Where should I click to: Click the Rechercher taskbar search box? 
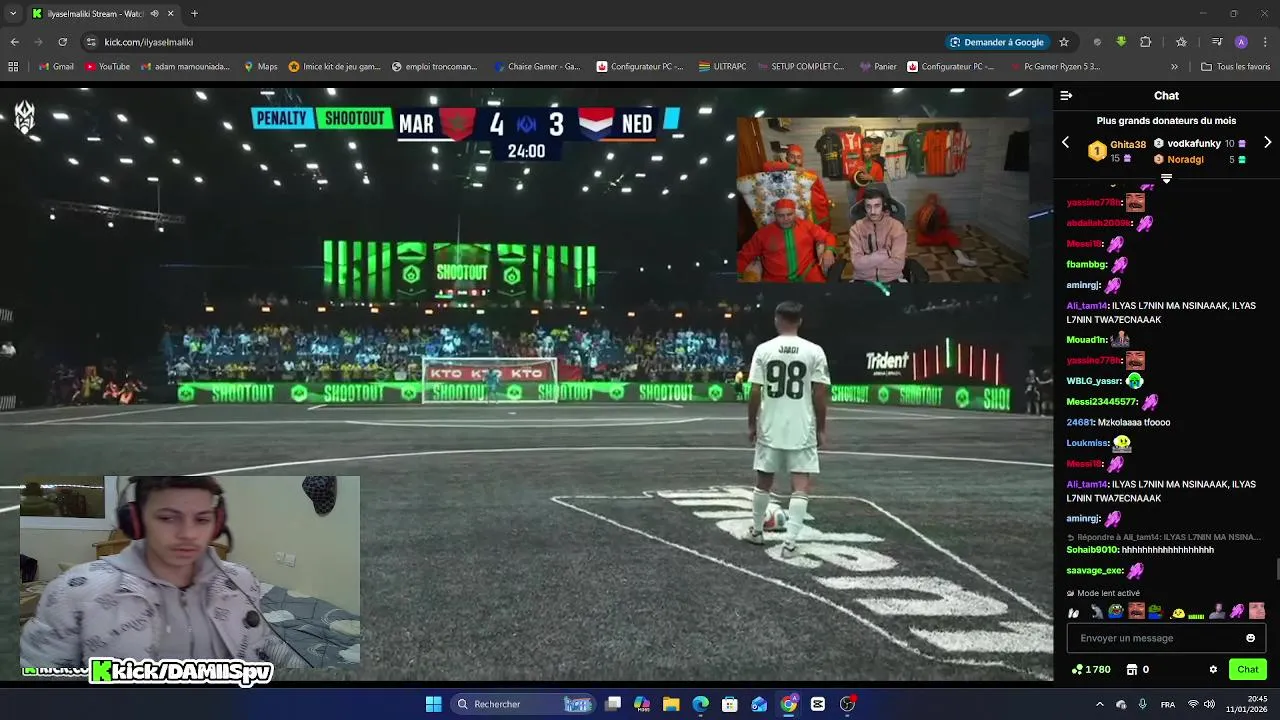click(524, 704)
